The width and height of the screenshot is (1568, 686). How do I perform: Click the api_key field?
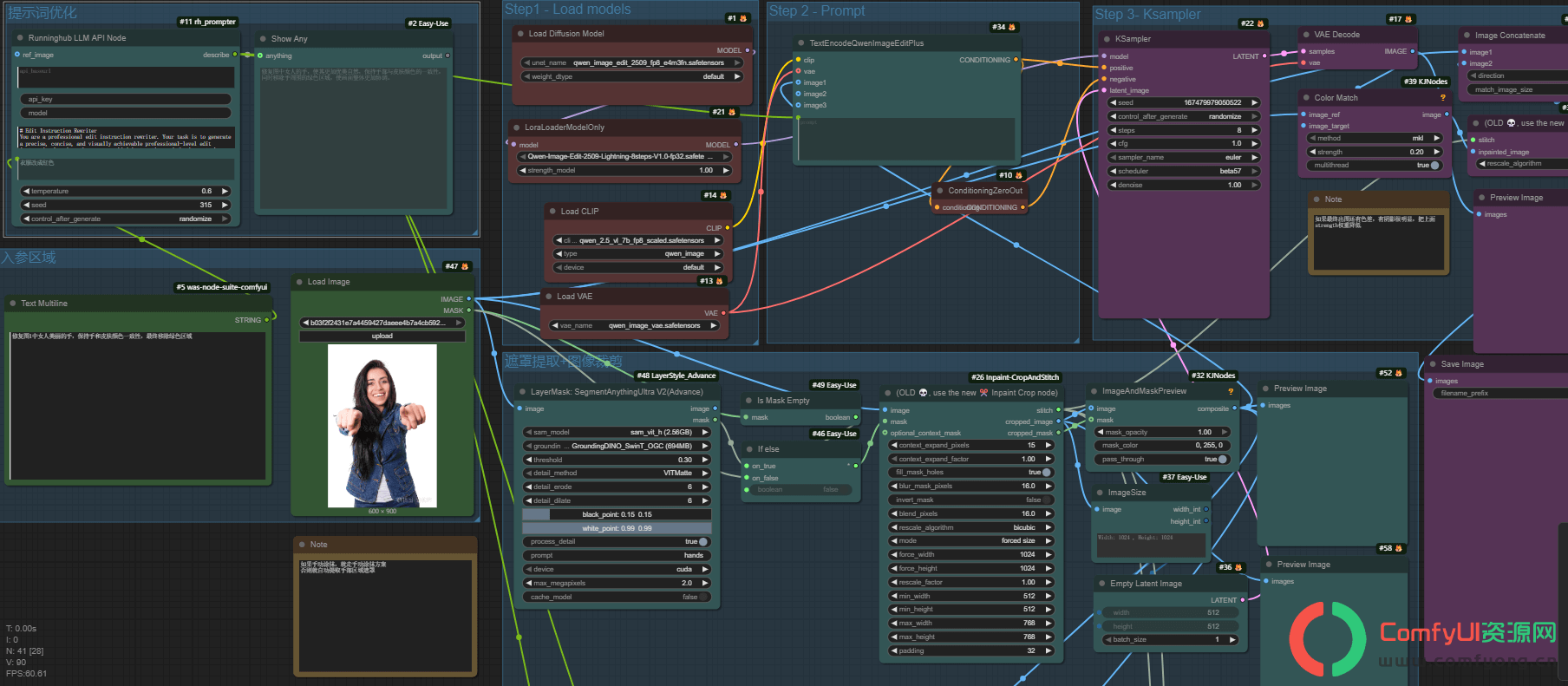click(127, 100)
